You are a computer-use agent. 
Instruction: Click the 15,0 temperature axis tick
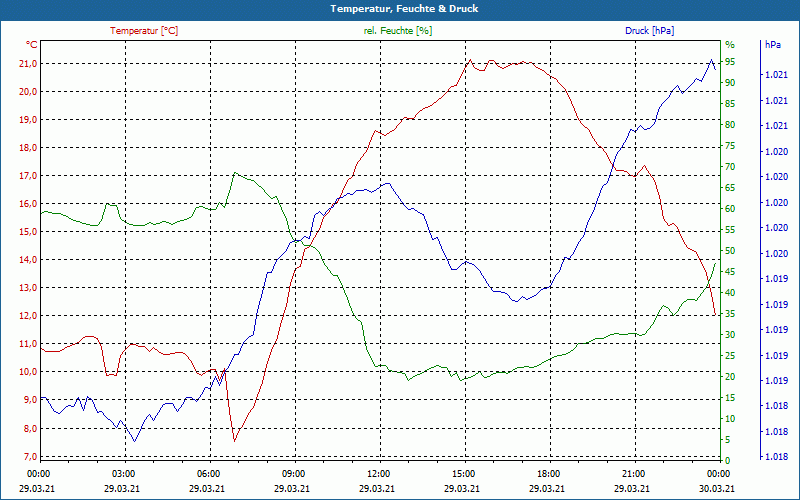click(28, 232)
